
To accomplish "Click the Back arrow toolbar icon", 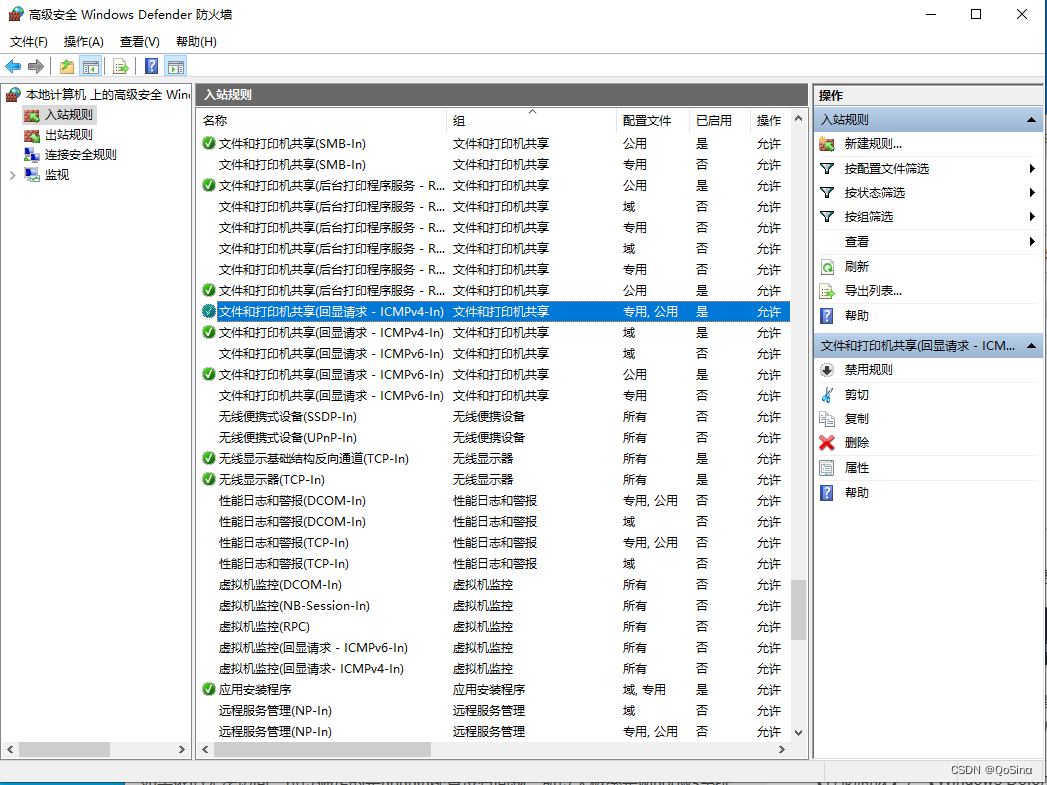I will [13, 66].
